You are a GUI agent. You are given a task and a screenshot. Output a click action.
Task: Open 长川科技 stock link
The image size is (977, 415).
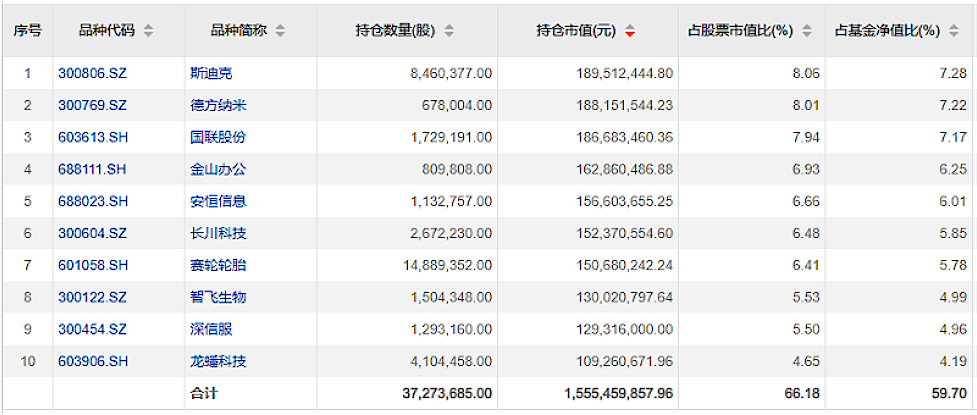218,233
